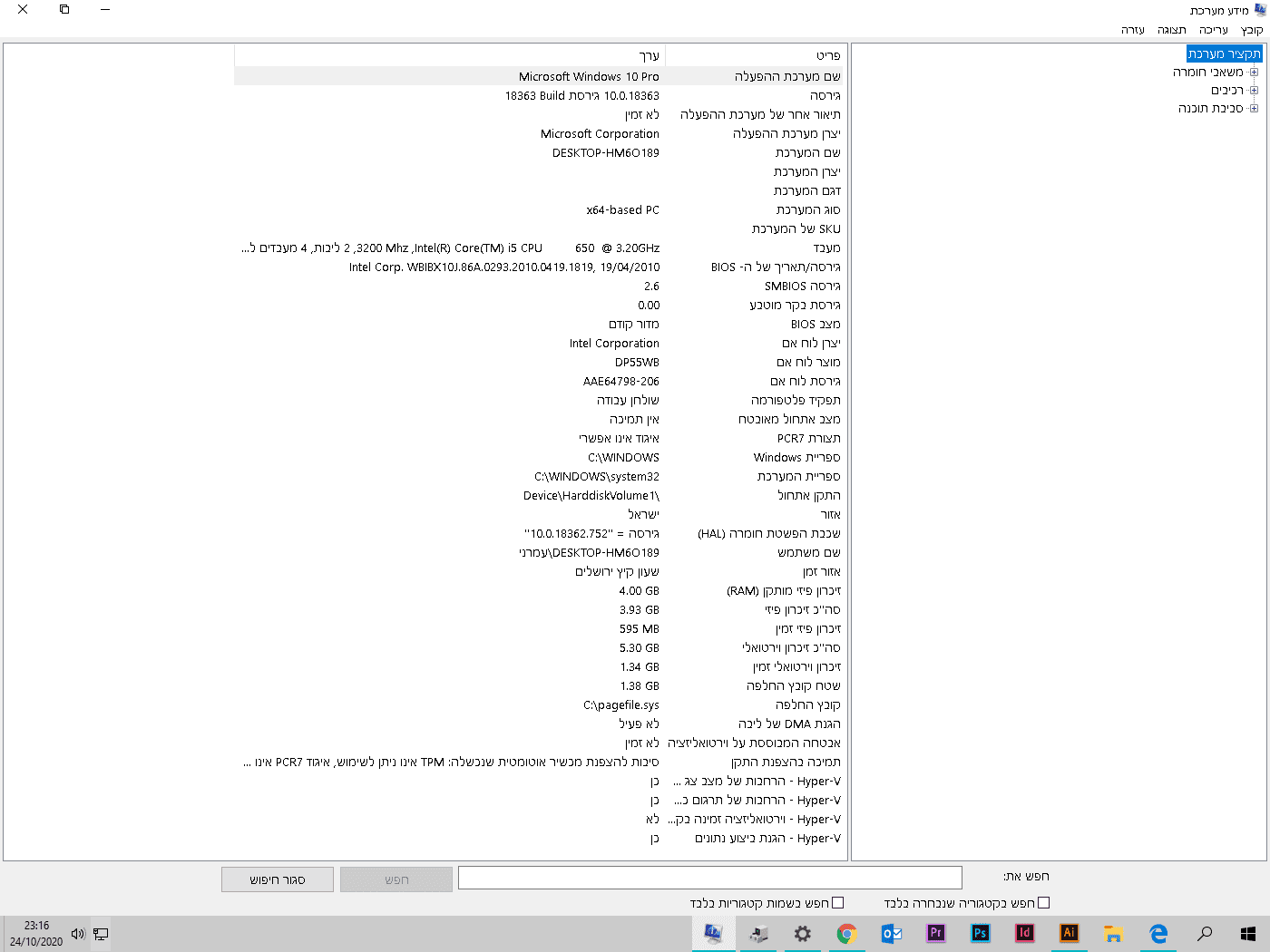Viewport: 1270px width, 952px height.
Task: Focus the חפש את search field
Action: (x=710, y=878)
